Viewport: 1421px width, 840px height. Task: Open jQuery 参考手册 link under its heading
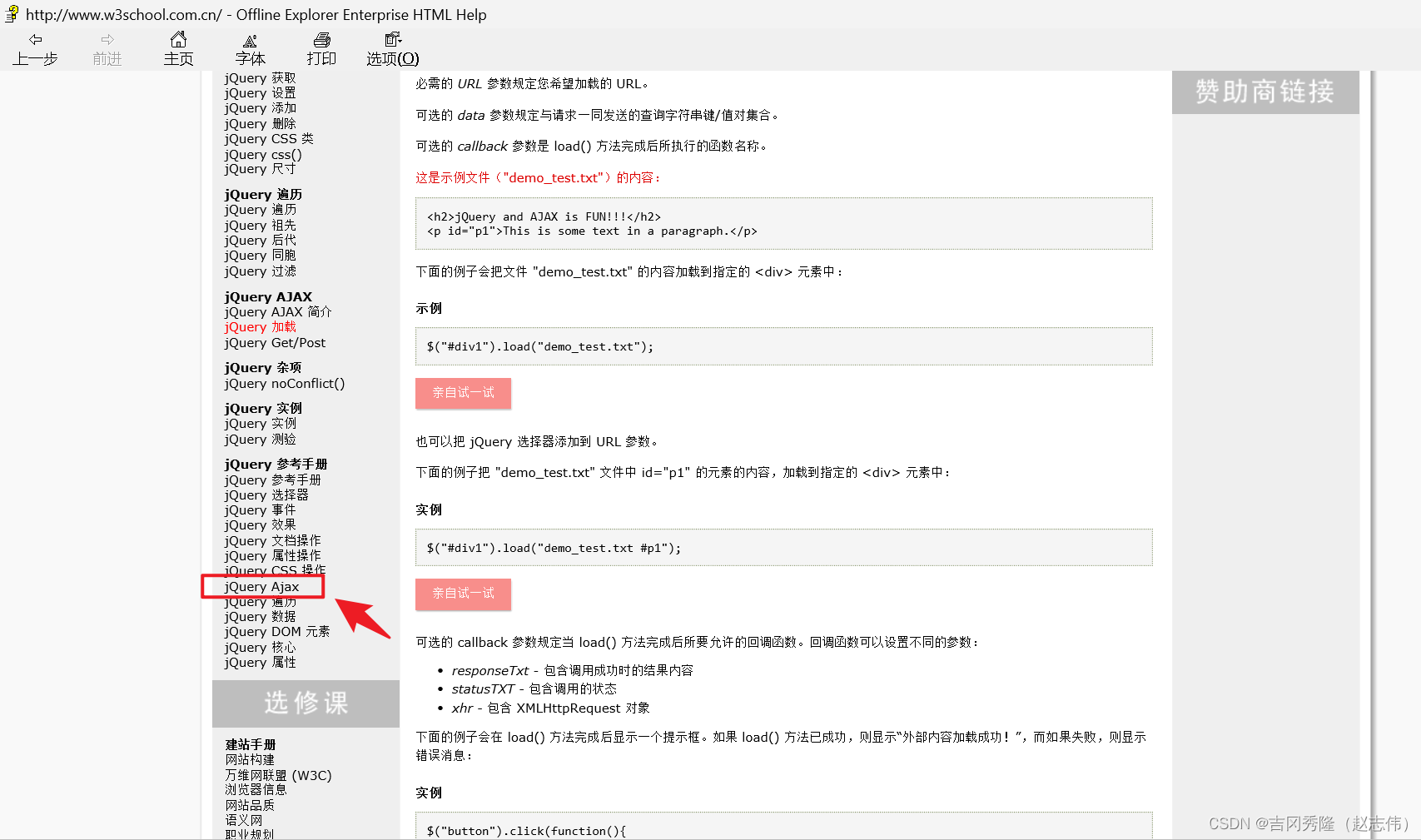272,480
